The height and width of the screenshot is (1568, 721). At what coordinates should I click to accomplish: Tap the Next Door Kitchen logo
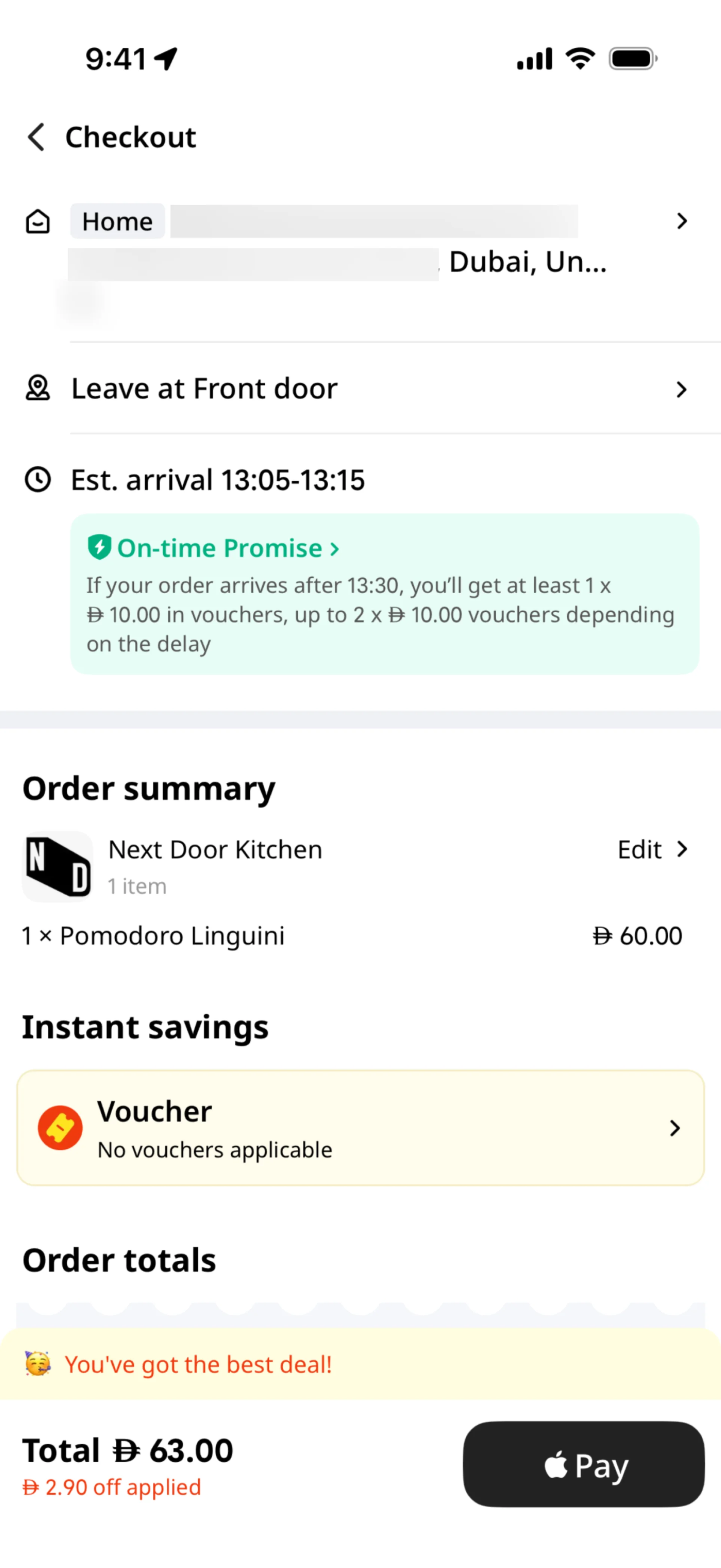point(58,866)
